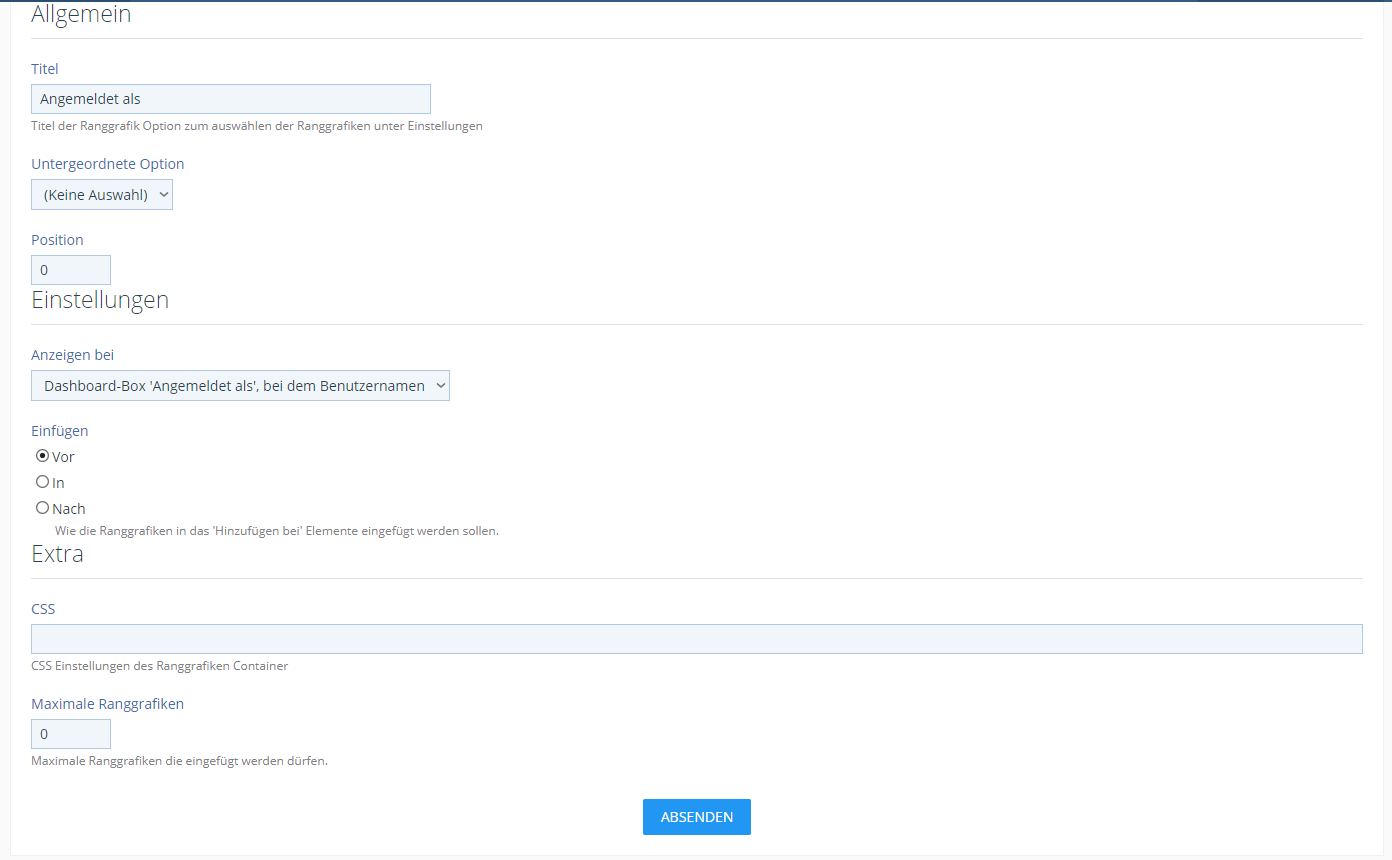Click the Position label text

tap(57, 240)
